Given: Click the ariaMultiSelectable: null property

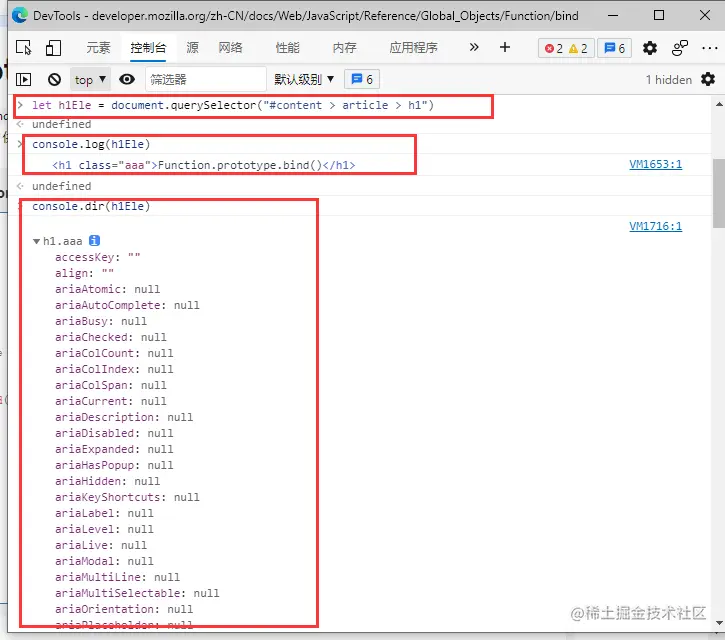Looking at the screenshot, I should (x=137, y=593).
